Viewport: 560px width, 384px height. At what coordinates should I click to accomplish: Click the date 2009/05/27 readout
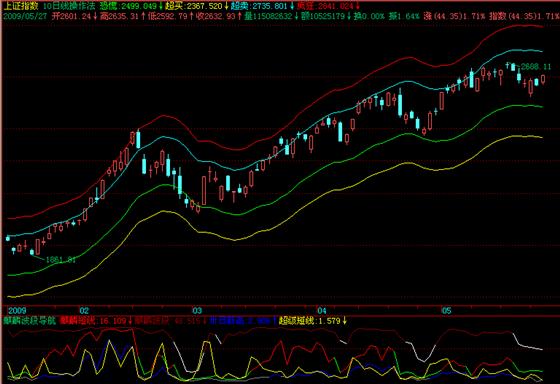click(25, 16)
